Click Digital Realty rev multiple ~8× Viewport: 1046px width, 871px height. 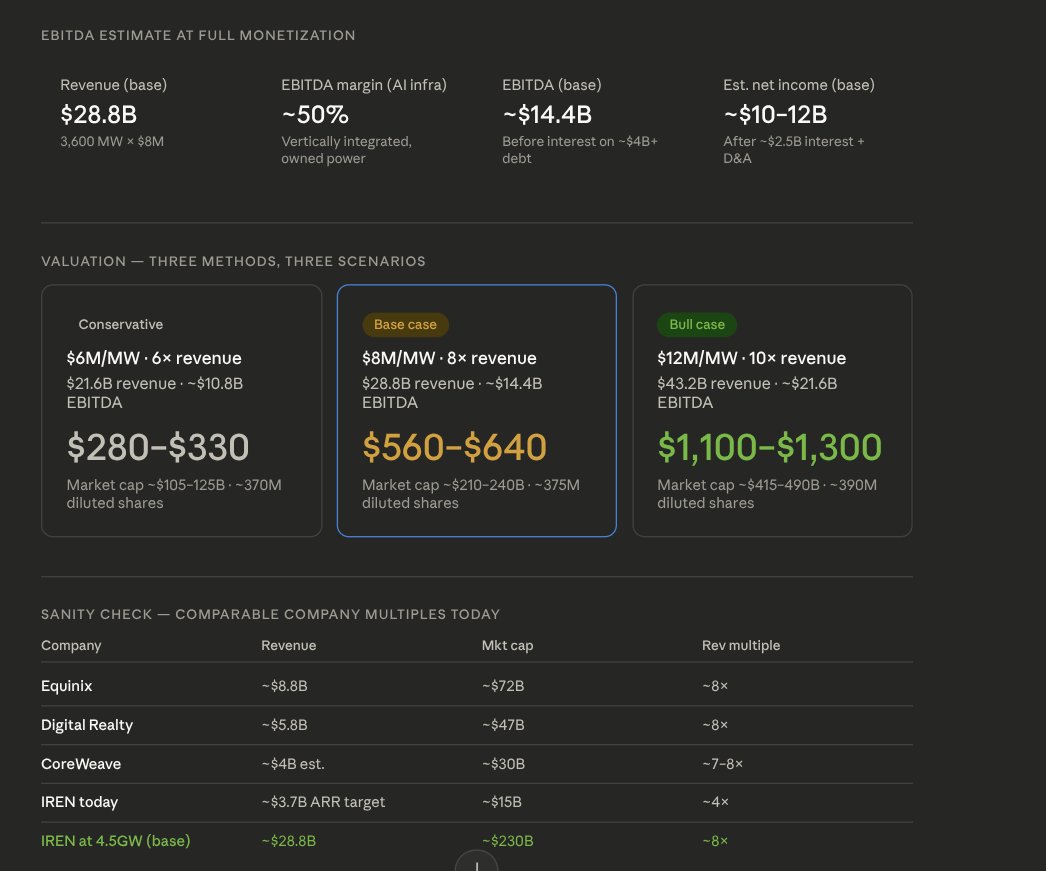click(714, 725)
